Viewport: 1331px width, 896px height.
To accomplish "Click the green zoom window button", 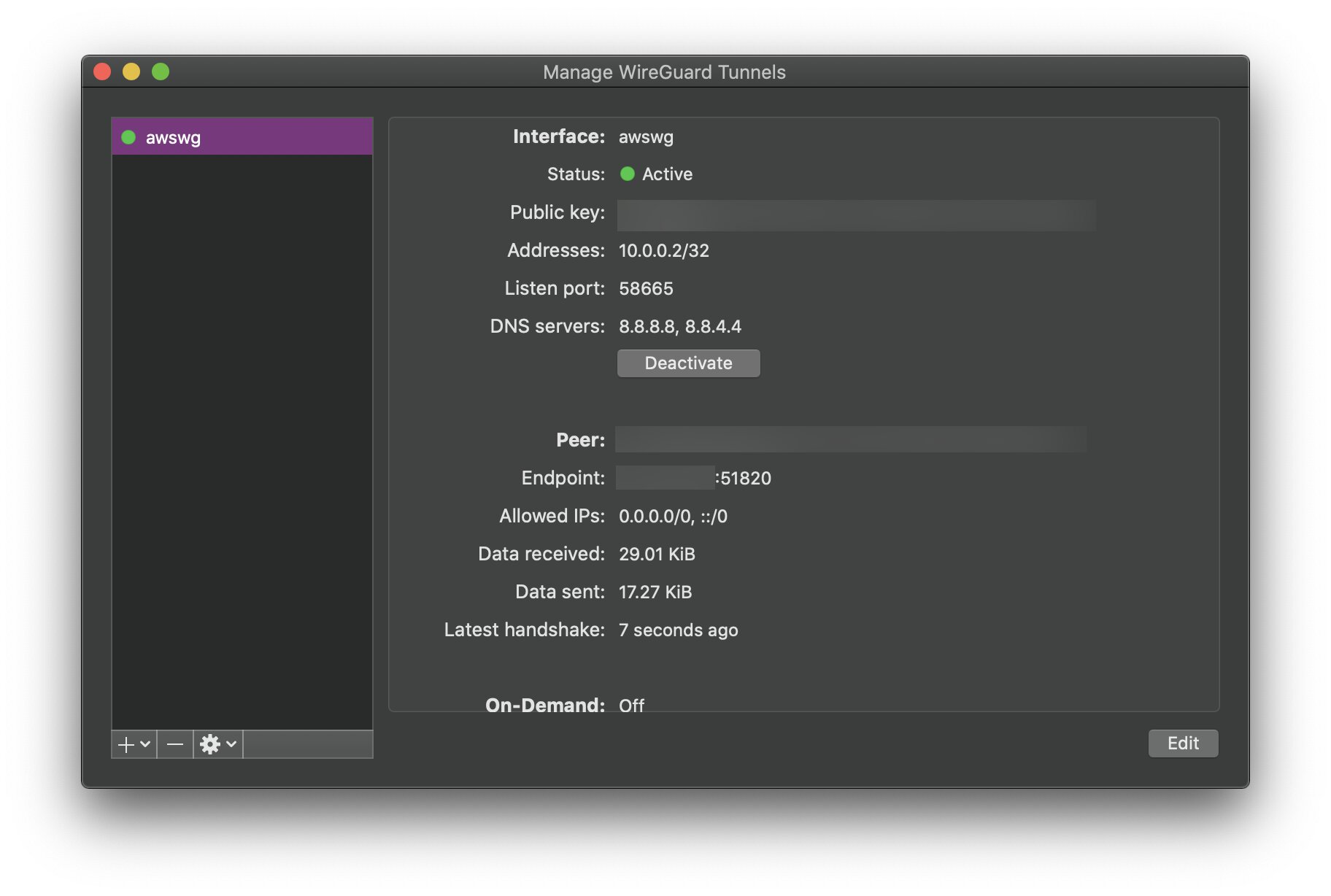I will pyautogui.click(x=161, y=72).
